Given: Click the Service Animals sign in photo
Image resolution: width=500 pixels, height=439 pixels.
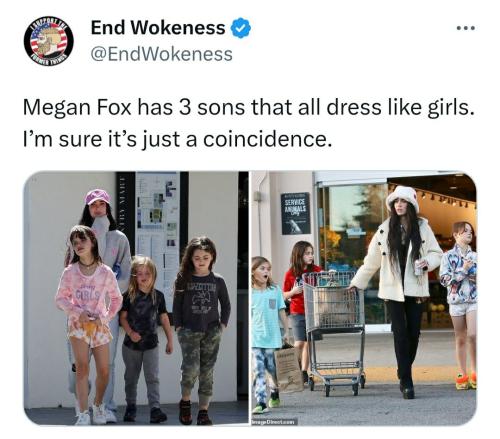Looking at the screenshot, I should pos(296,214).
